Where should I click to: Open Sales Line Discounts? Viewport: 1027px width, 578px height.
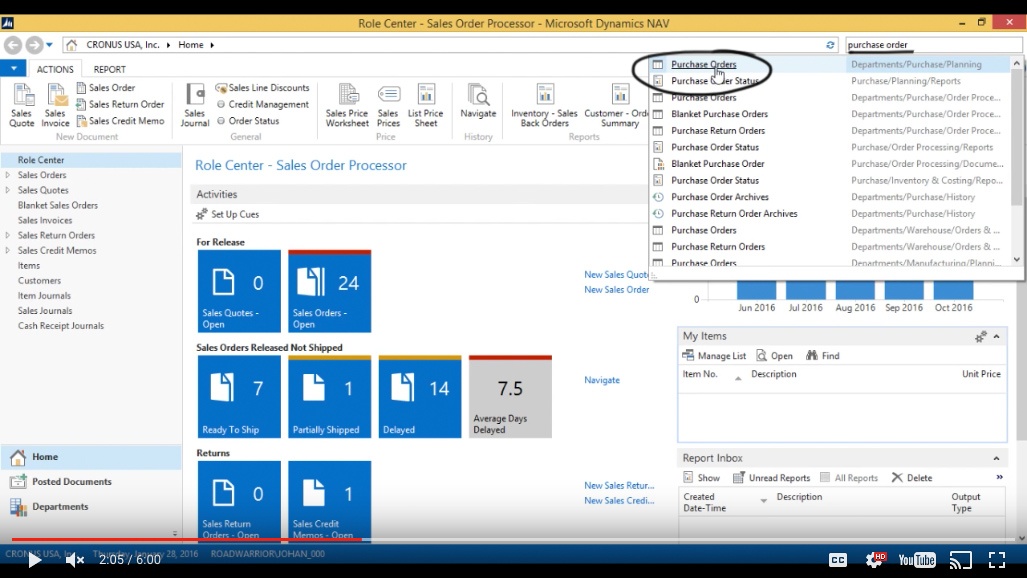coord(262,87)
